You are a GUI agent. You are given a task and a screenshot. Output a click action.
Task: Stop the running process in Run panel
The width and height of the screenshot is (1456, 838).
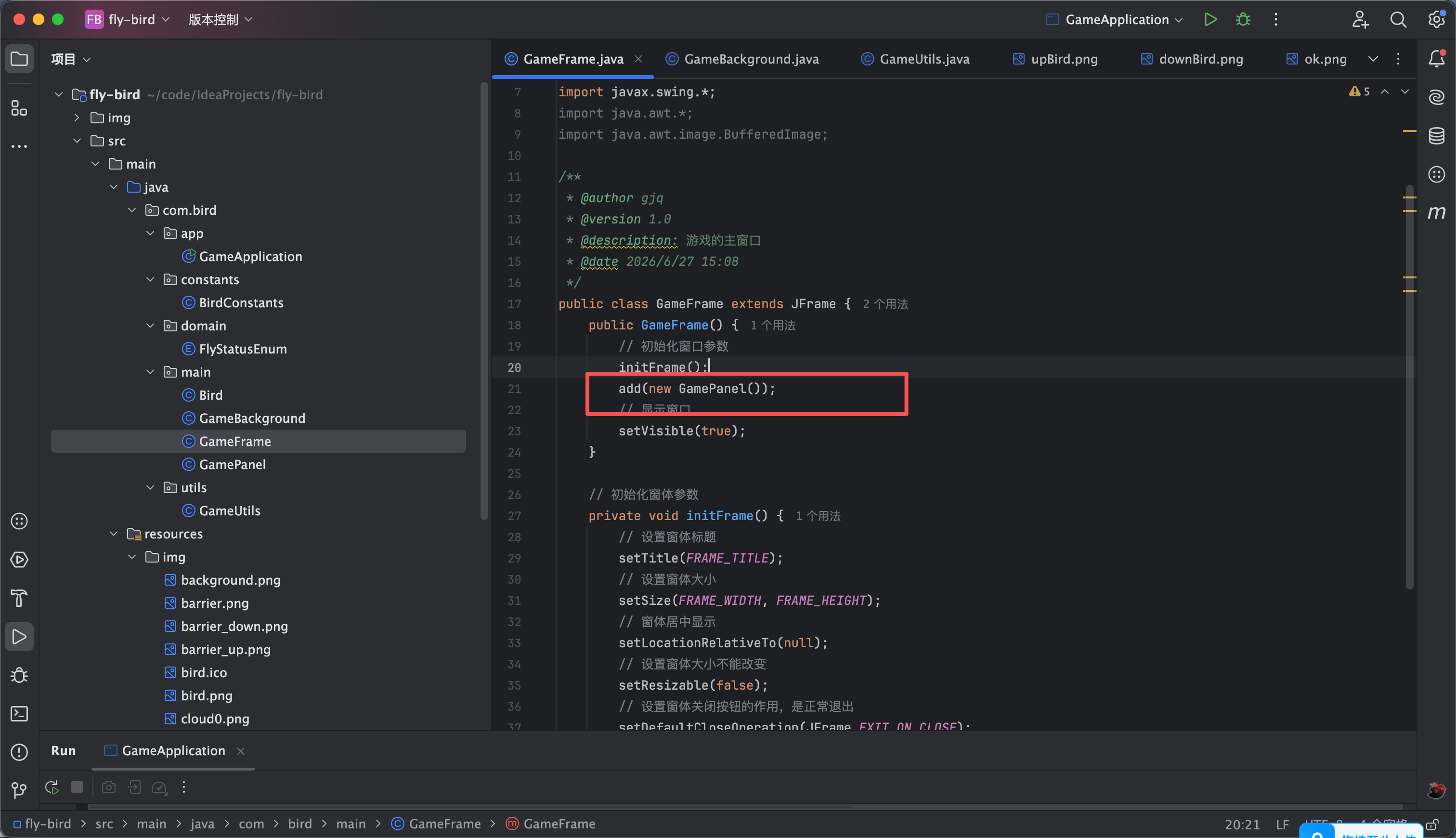click(77, 787)
